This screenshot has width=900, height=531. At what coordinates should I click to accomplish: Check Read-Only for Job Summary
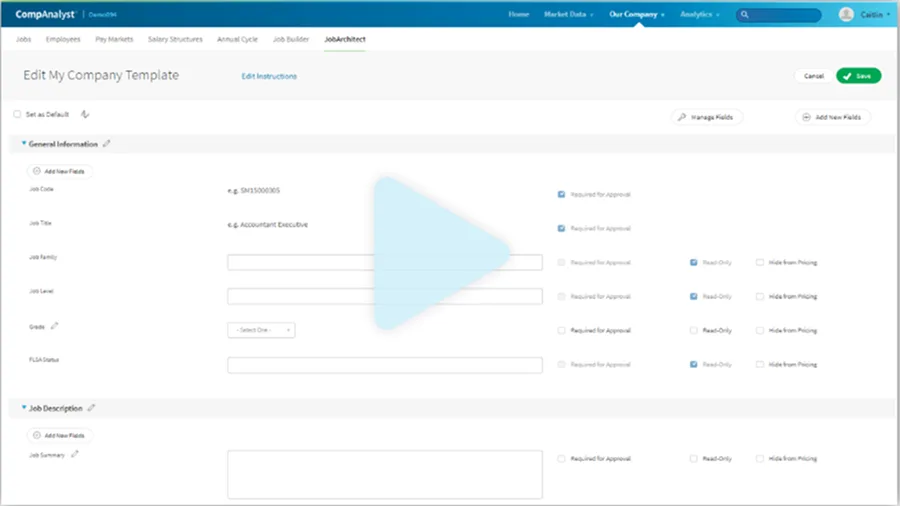pos(693,459)
